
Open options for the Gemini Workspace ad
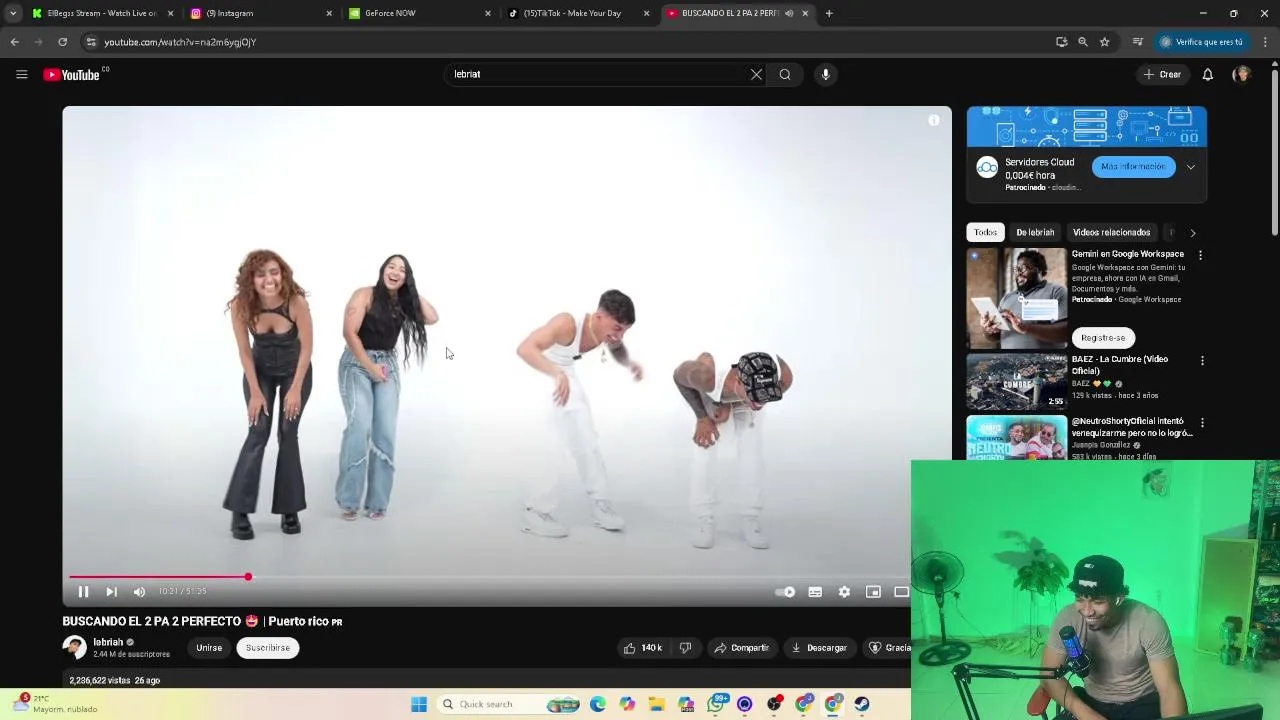click(1200, 255)
